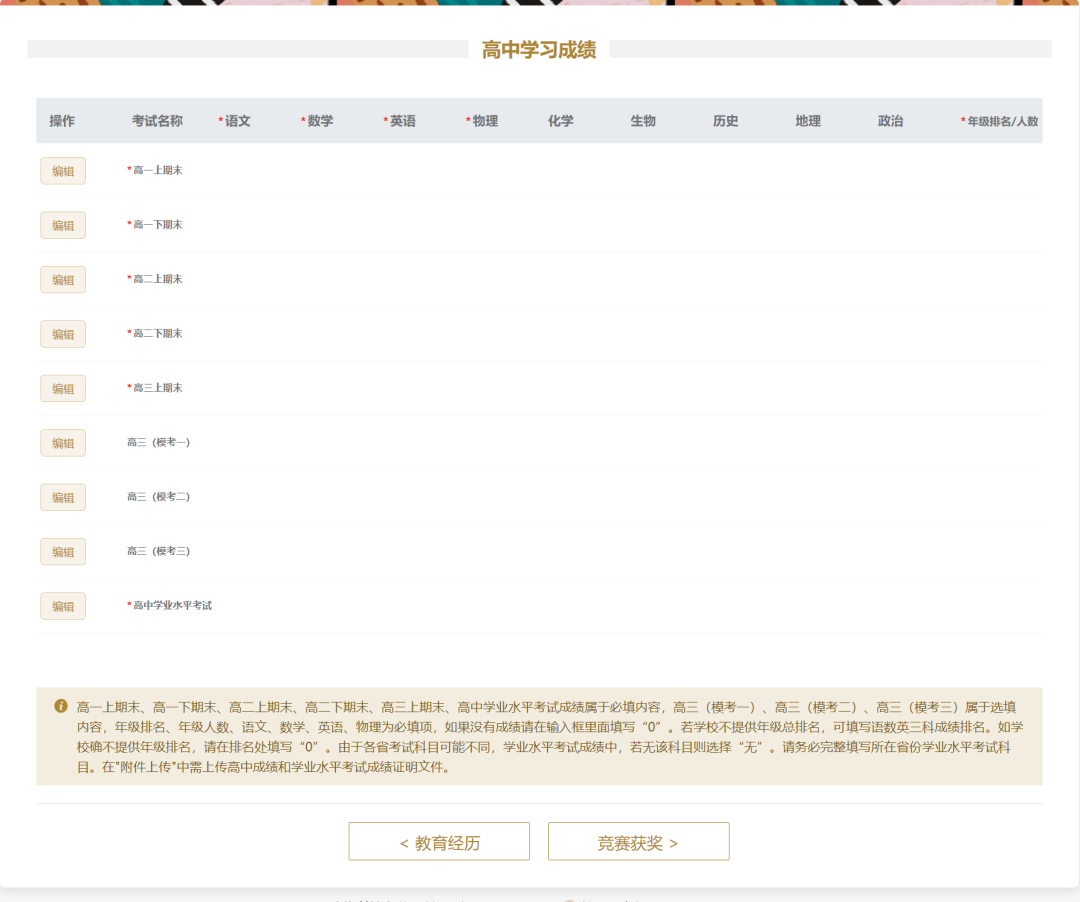Go back to 教育经历 section
This screenshot has width=1080, height=902.
[438, 841]
